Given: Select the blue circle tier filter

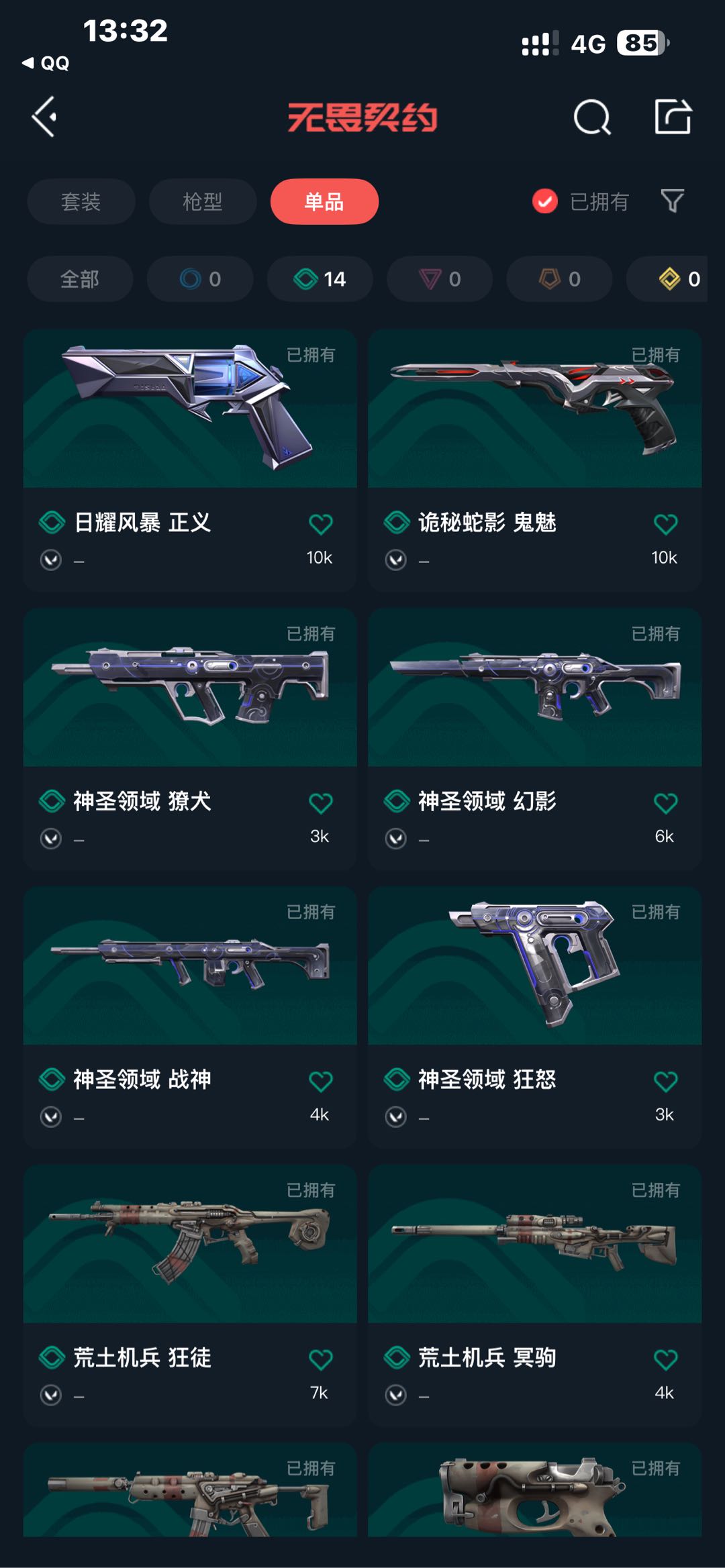Looking at the screenshot, I should coord(200,278).
